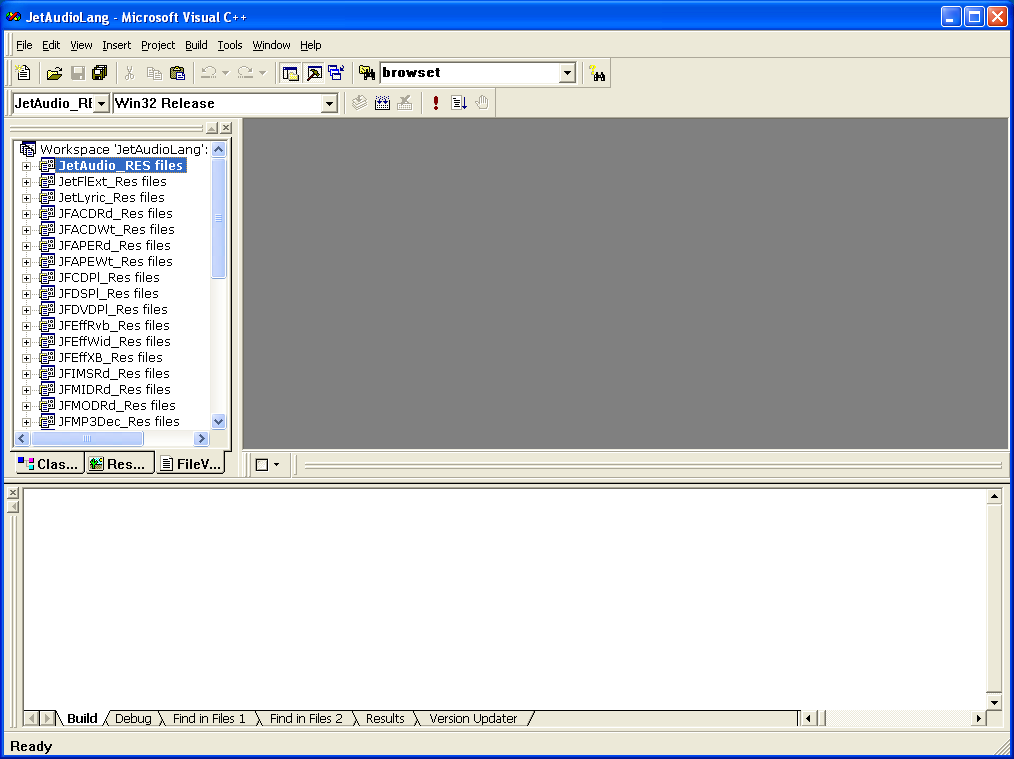The image size is (1014, 759).
Task: Click the binoculars Search icon
Action: [x=598, y=73]
